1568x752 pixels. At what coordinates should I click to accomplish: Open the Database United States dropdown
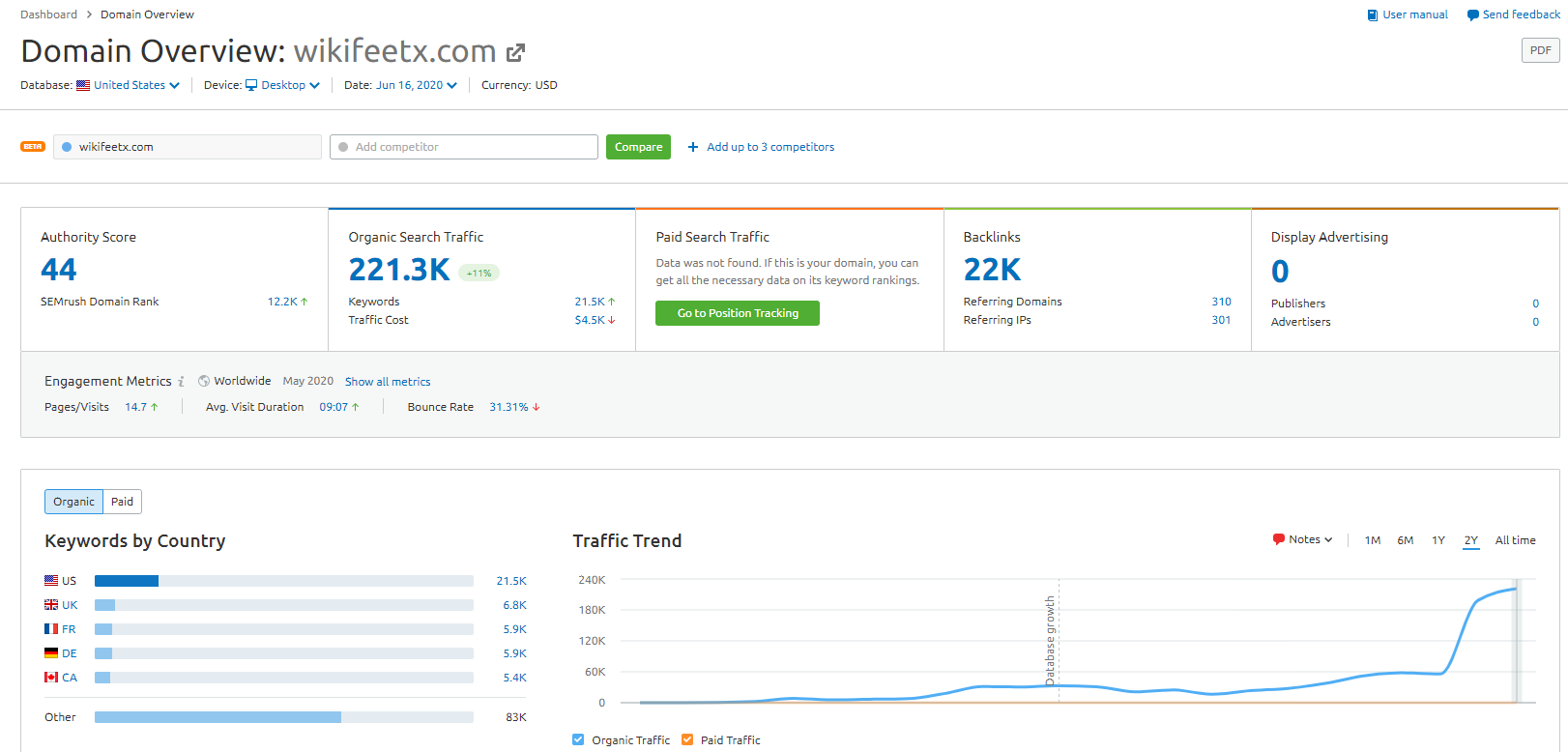tap(136, 85)
